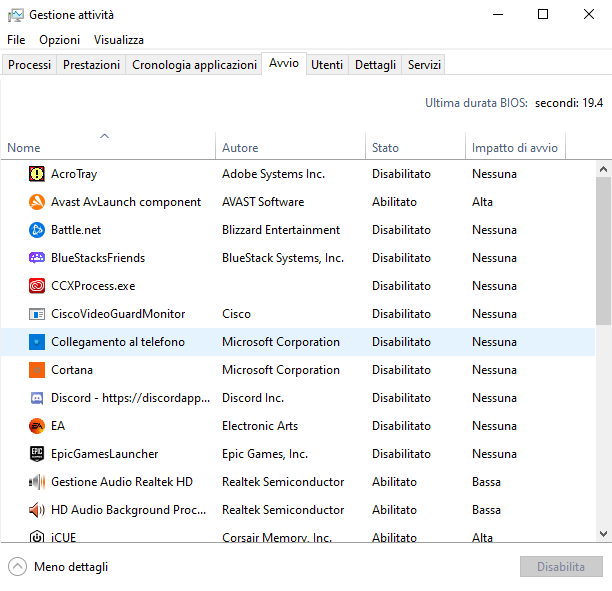Open the Cronologia applicazioni tab
Screen dimensions: 612x591
click(194, 64)
